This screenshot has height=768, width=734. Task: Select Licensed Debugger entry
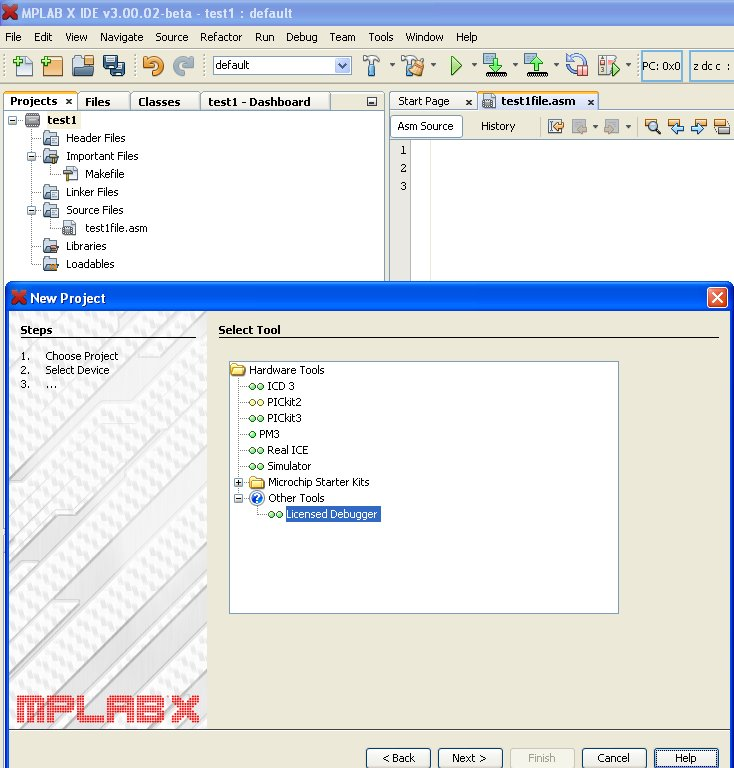point(332,514)
